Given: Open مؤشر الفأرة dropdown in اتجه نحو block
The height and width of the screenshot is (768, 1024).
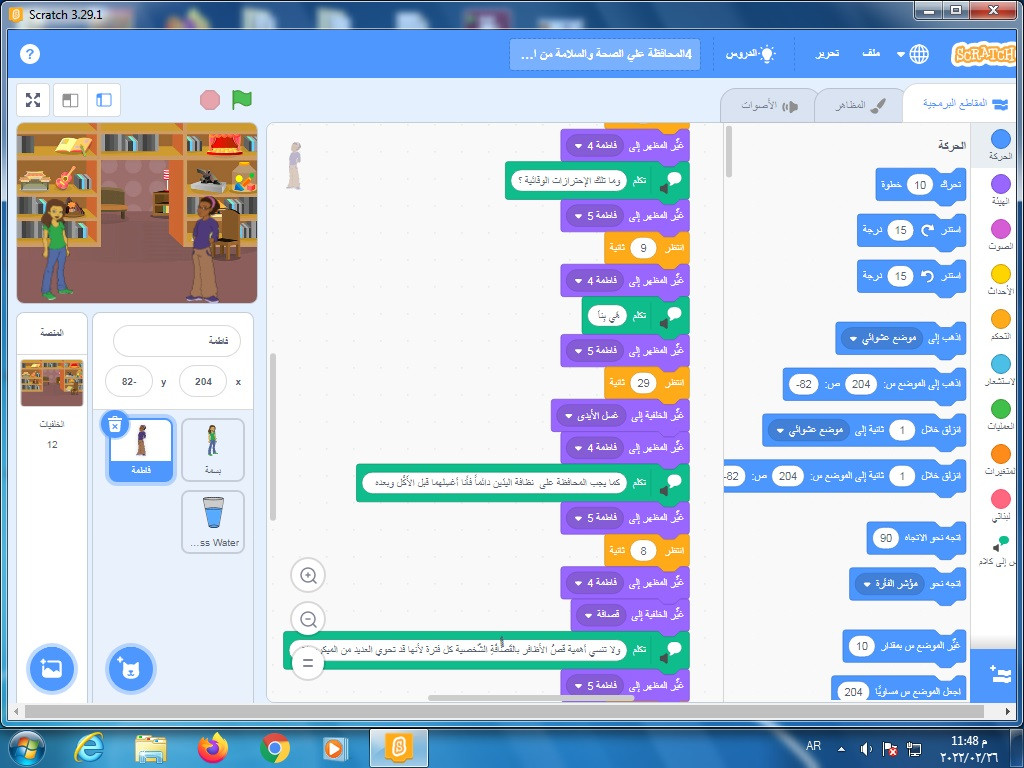Looking at the screenshot, I should coord(891,583).
